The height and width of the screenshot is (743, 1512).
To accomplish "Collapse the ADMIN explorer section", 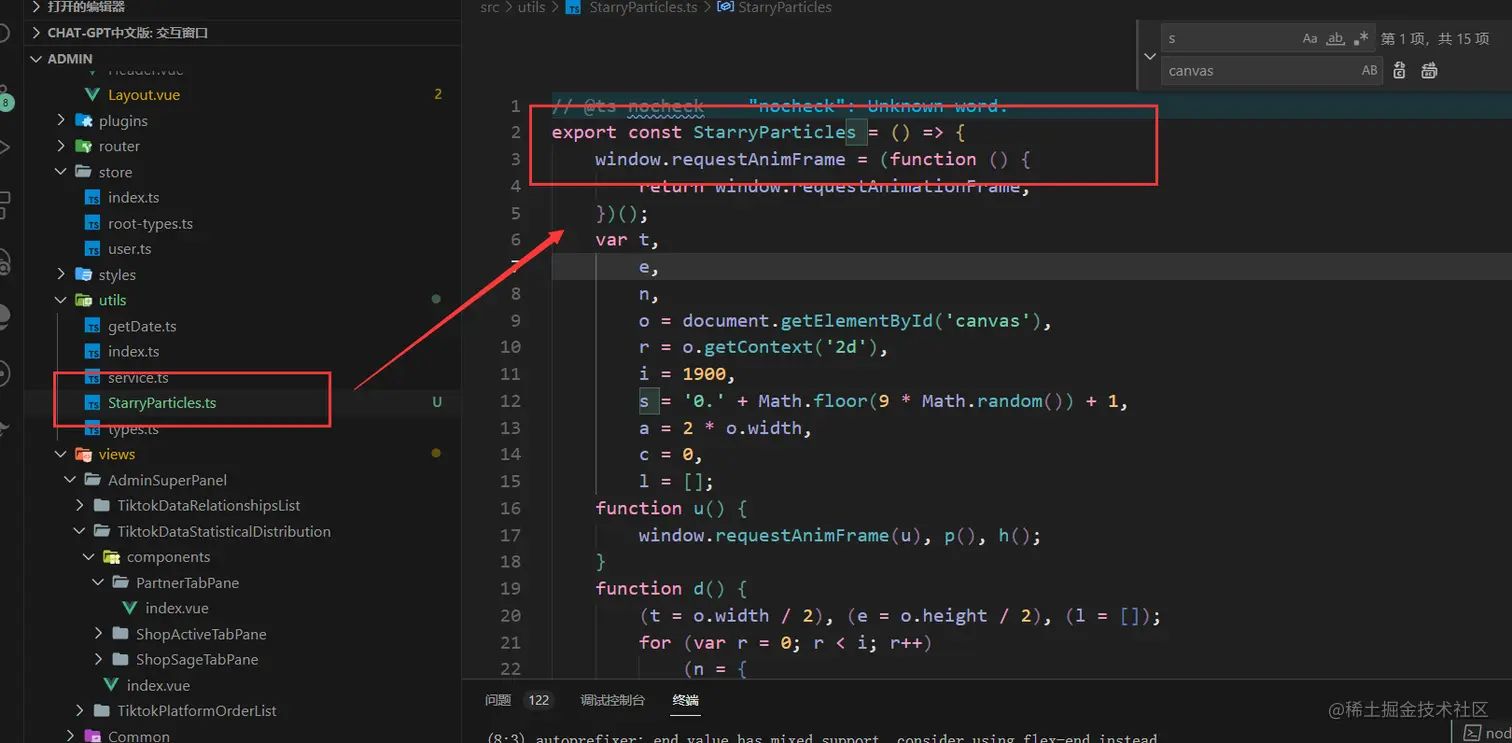I will tap(37, 59).
